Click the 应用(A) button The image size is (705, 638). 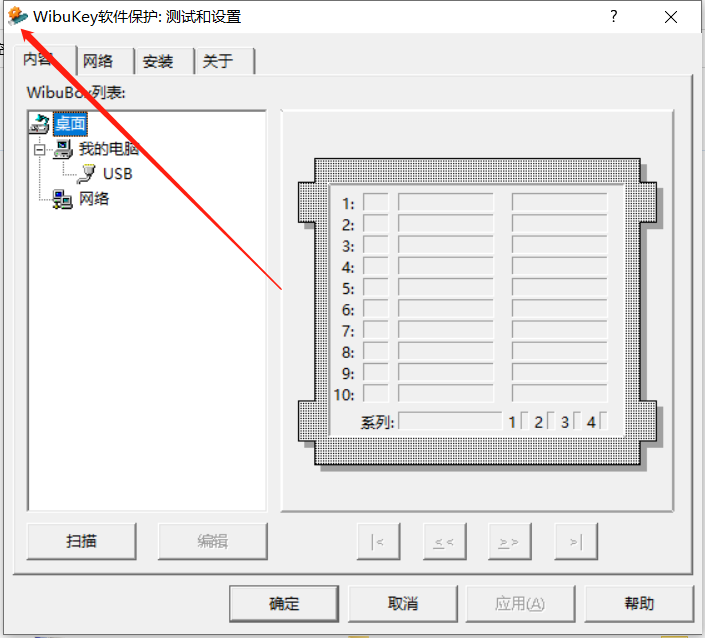520,603
